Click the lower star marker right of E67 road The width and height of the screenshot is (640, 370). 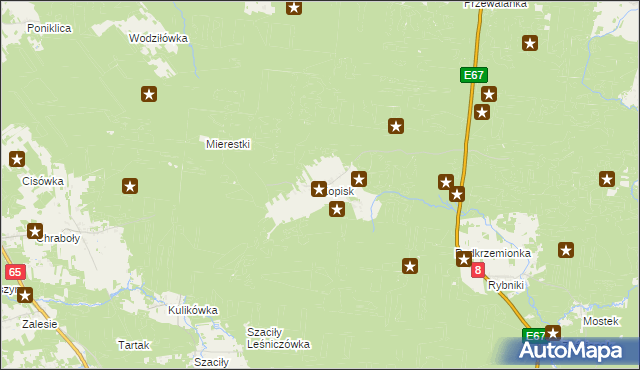482,112
